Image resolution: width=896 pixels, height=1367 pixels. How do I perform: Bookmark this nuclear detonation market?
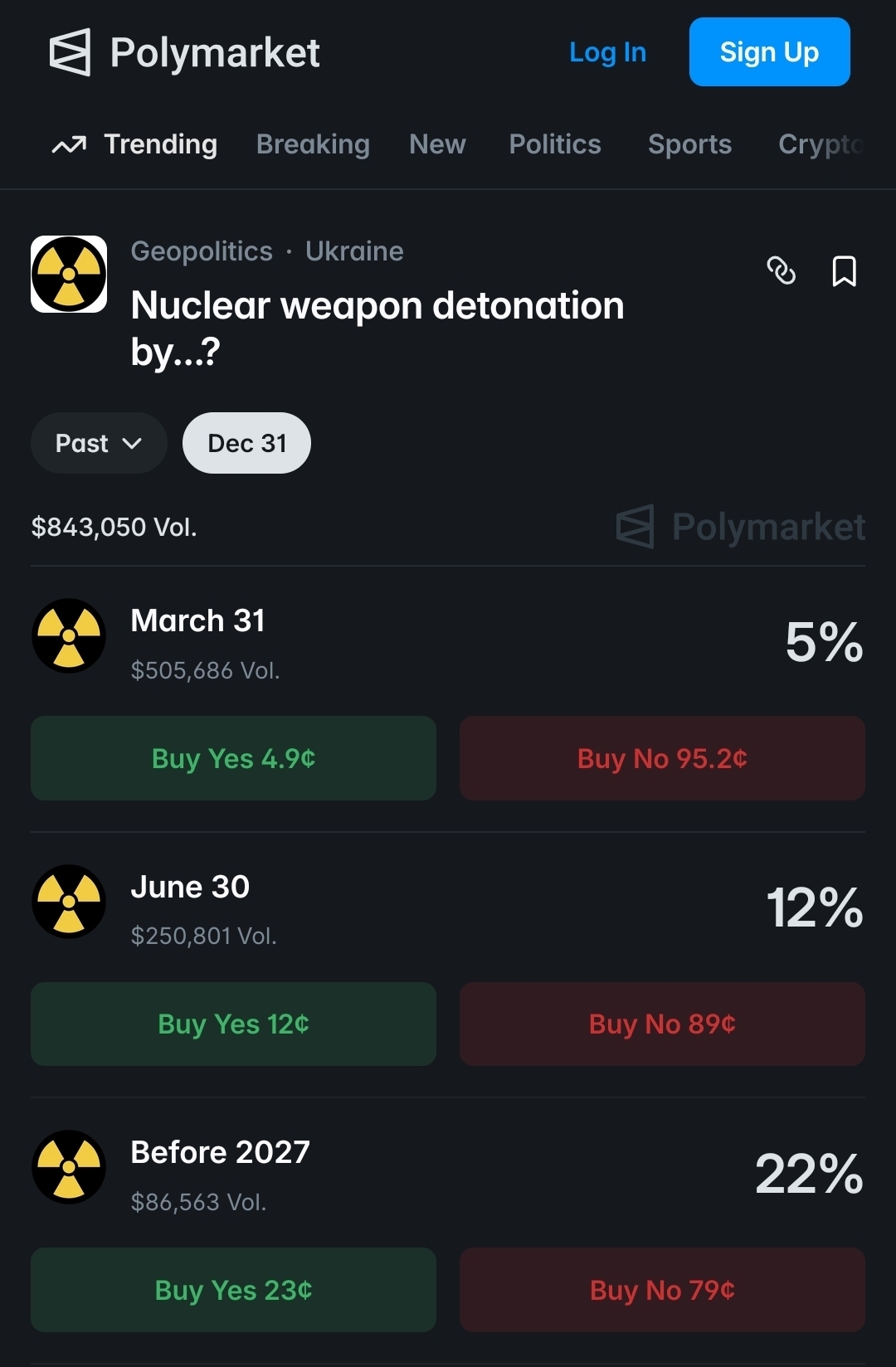pos(844,270)
